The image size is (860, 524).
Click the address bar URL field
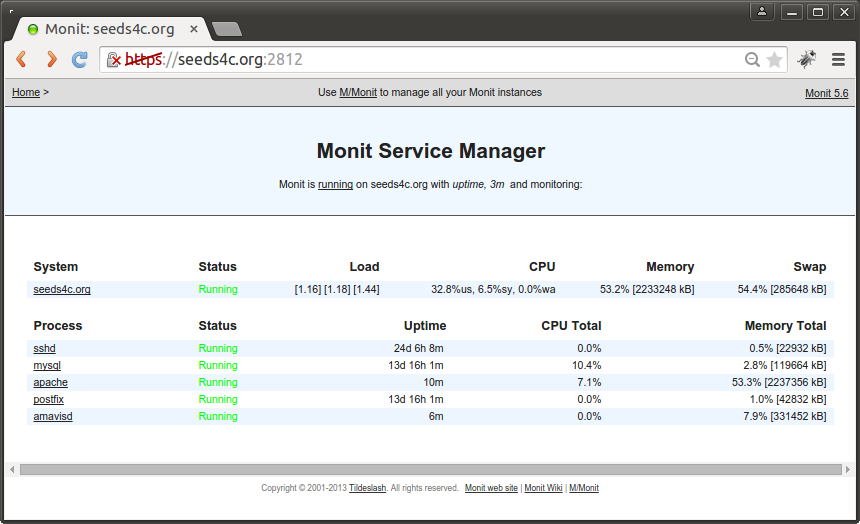coord(450,60)
